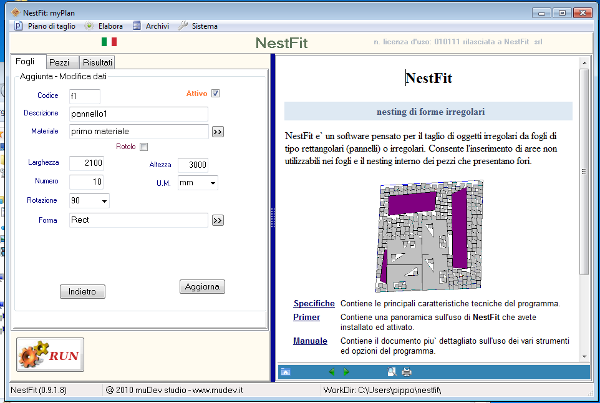Open the Sistema menu

(198, 26)
